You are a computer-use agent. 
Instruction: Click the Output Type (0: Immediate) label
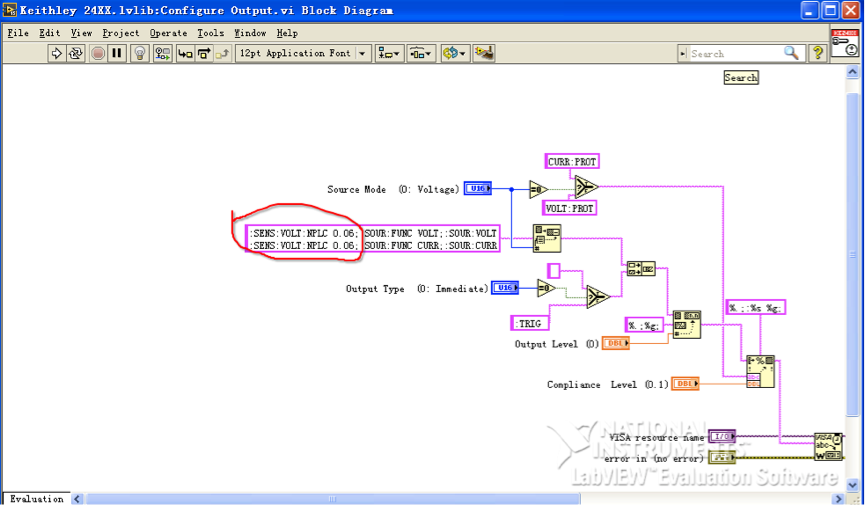417,289
